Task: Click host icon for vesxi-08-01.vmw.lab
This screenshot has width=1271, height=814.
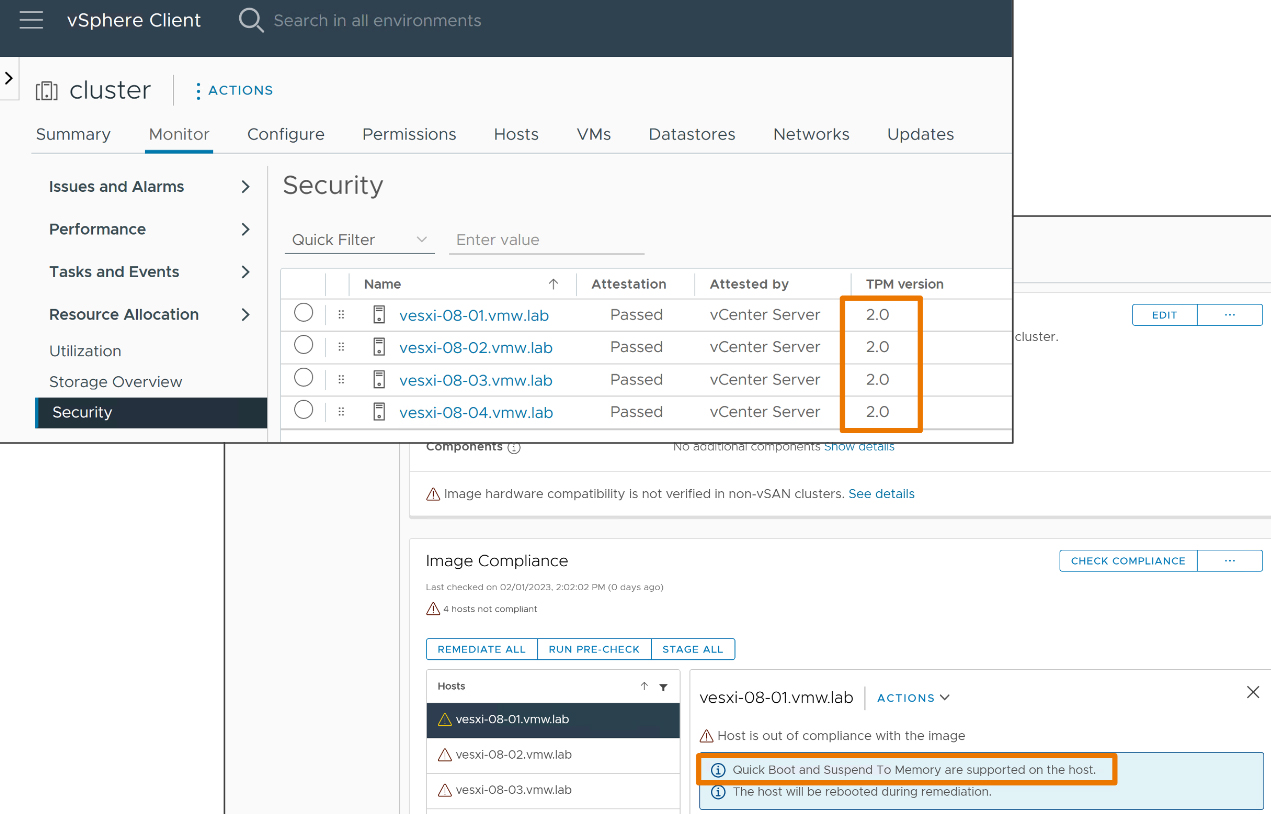Action: click(379, 315)
